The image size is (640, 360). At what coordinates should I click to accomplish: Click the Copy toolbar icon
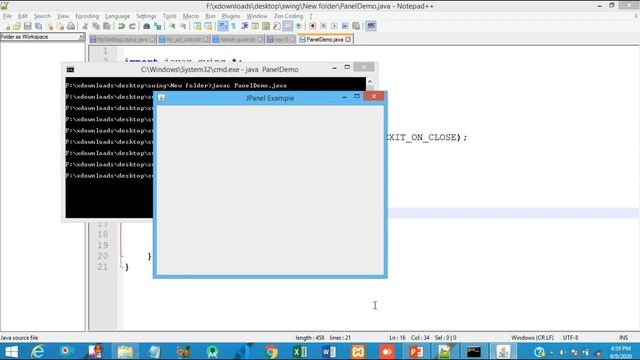(x=96, y=26)
